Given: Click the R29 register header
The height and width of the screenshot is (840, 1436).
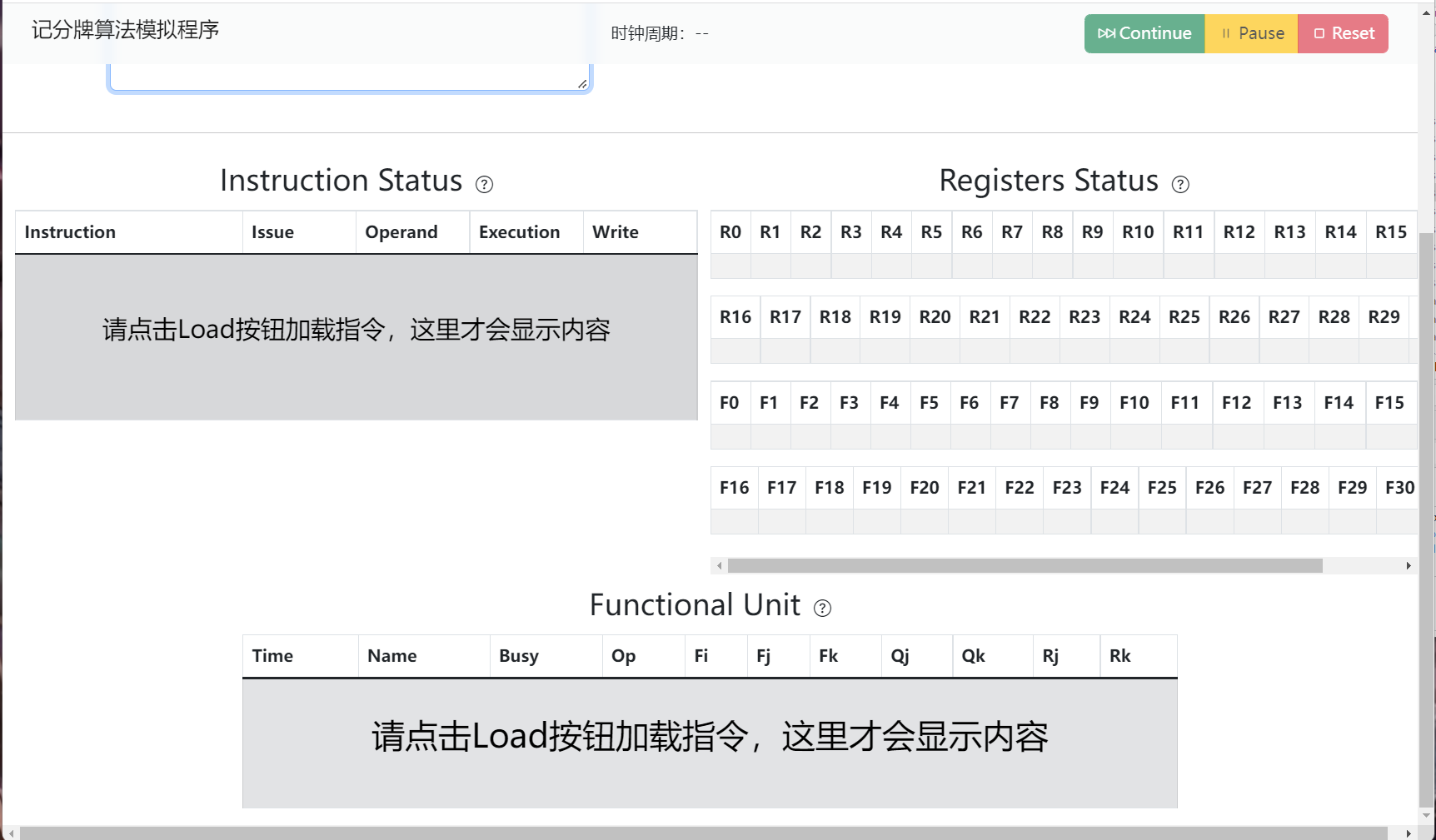Looking at the screenshot, I should coord(1384,317).
